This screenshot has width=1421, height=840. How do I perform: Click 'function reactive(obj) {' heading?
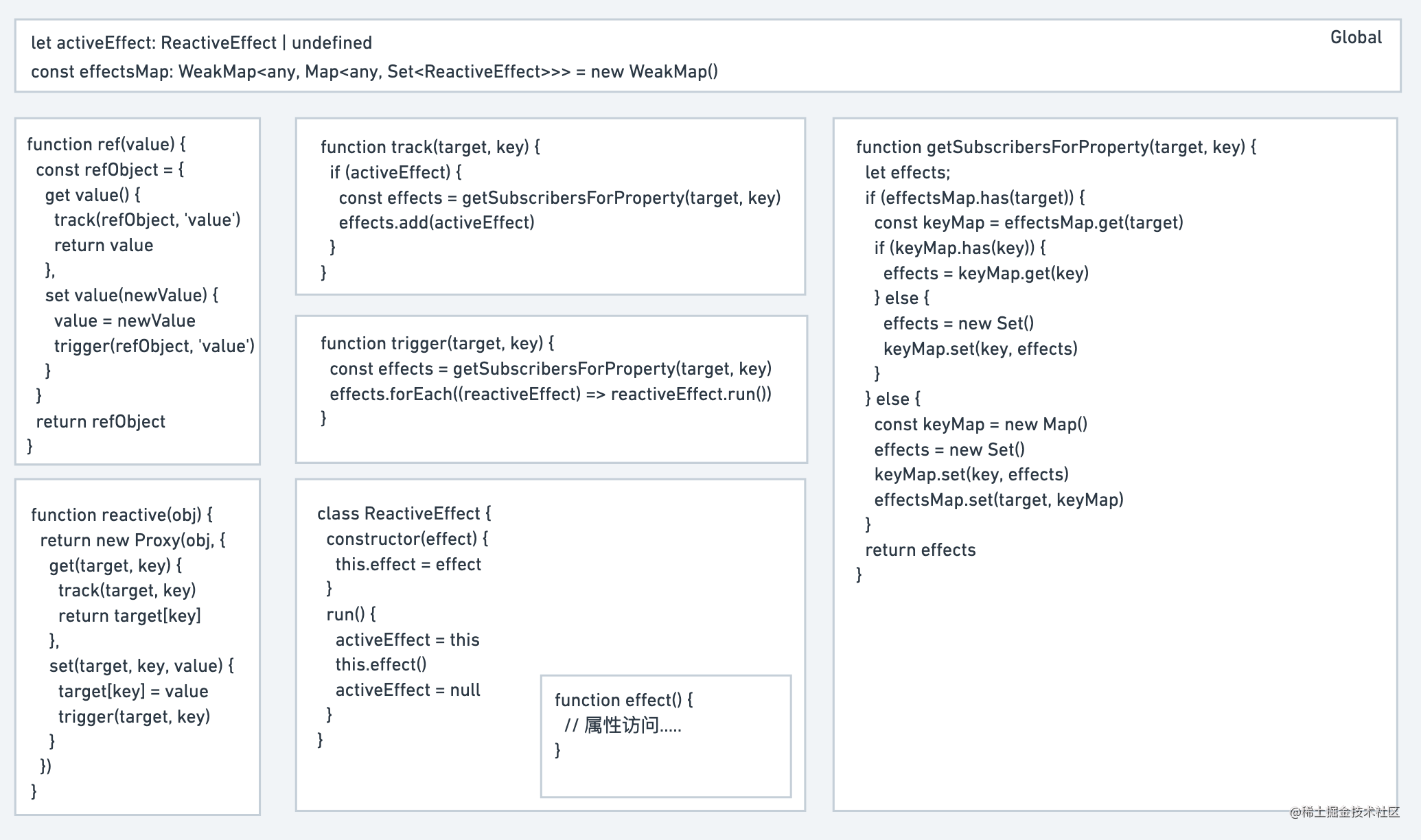point(122,515)
